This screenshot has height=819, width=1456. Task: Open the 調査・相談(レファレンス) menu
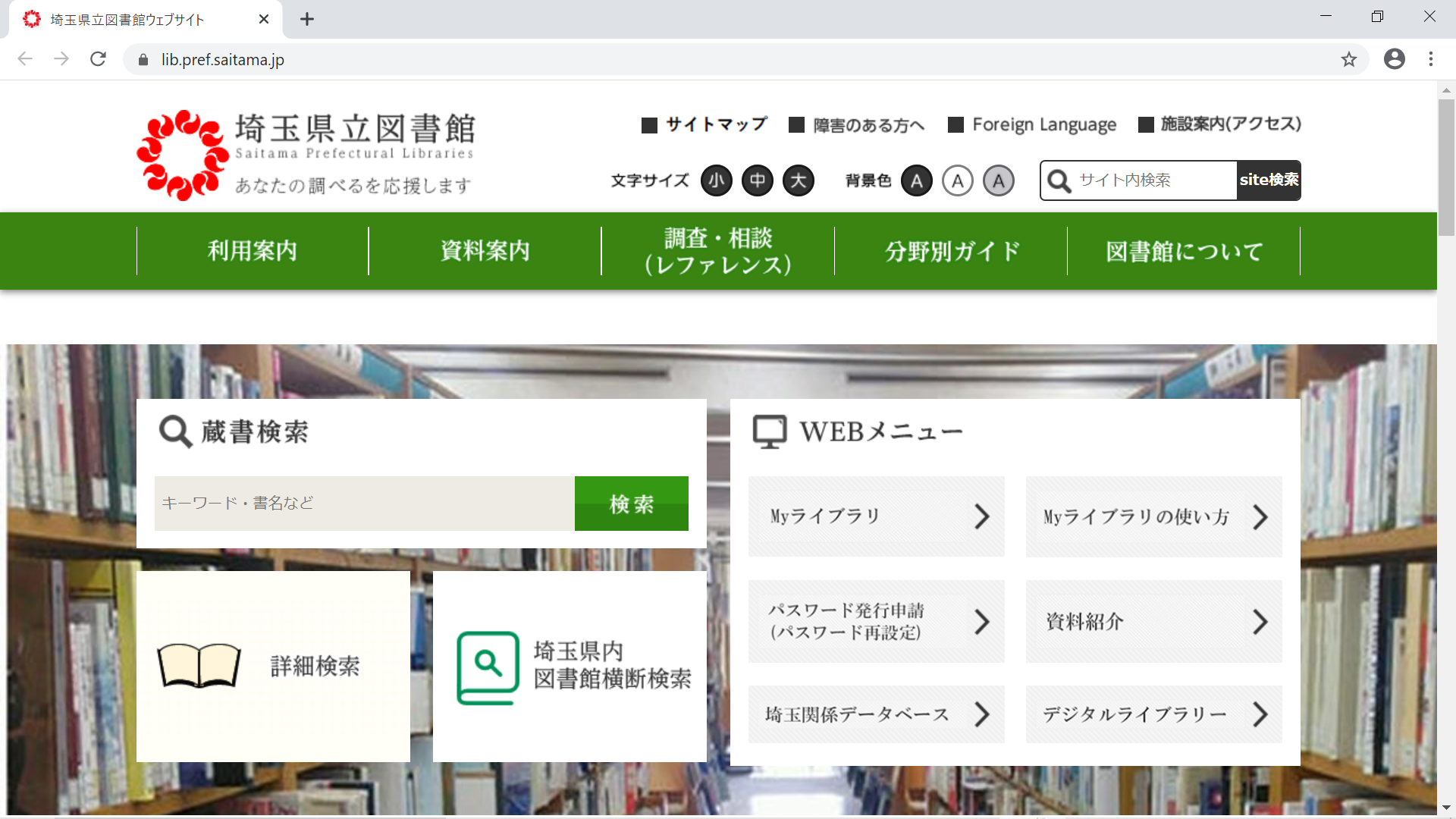pyautogui.click(x=718, y=251)
